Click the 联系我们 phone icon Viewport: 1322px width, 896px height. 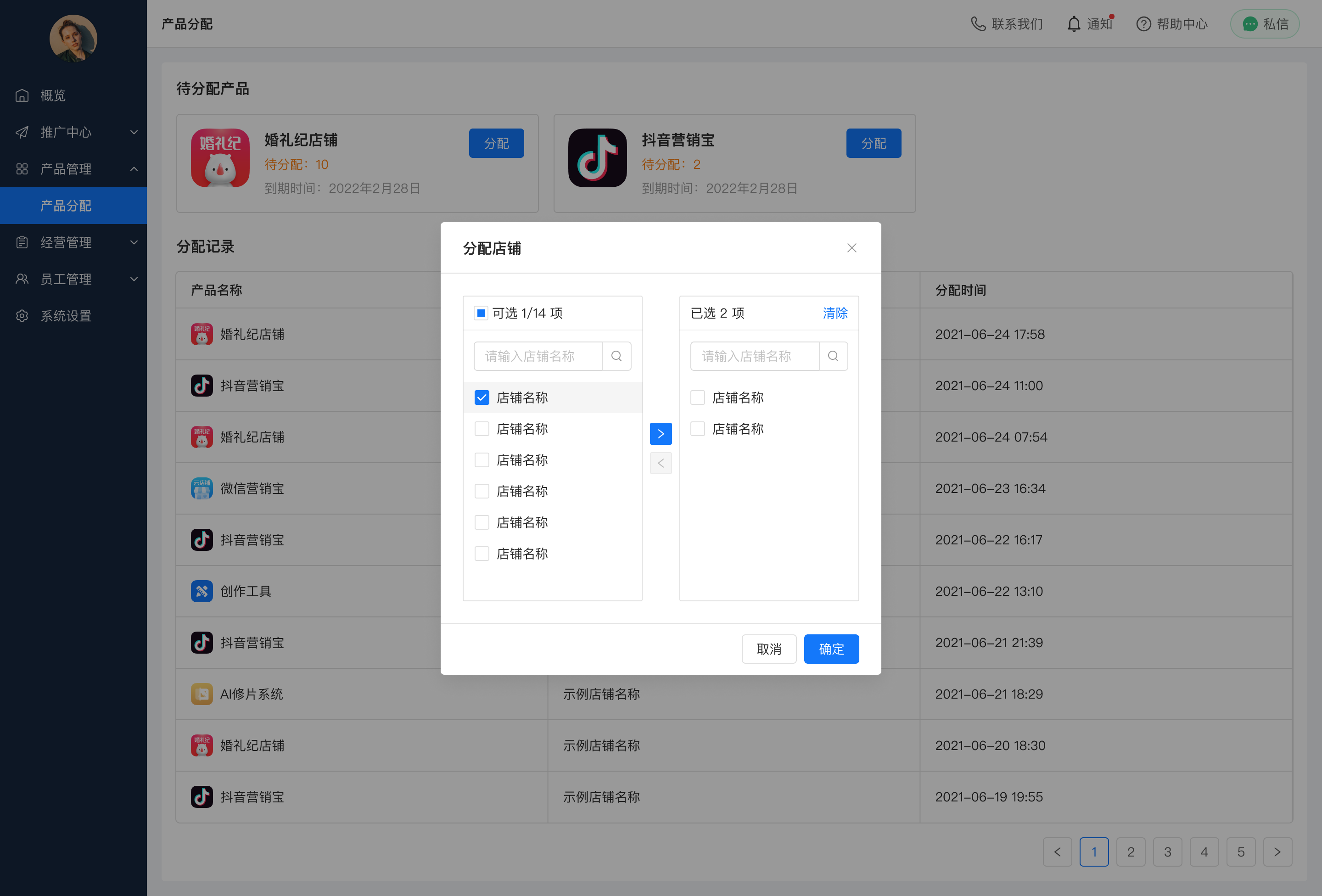point(978,24)
